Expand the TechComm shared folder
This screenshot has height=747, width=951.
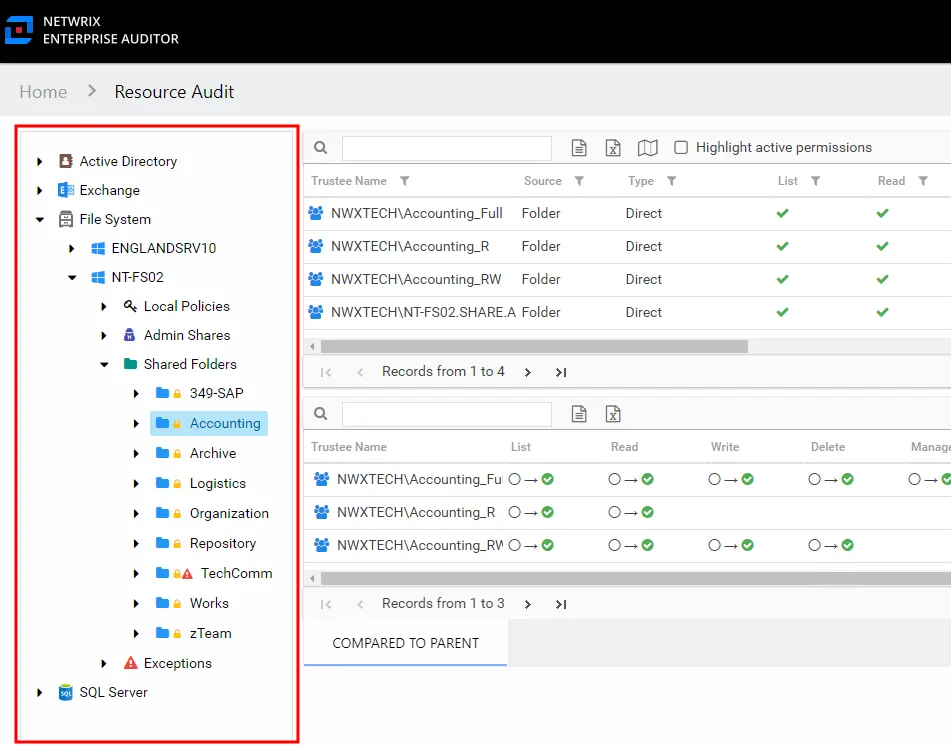(136, 573)
